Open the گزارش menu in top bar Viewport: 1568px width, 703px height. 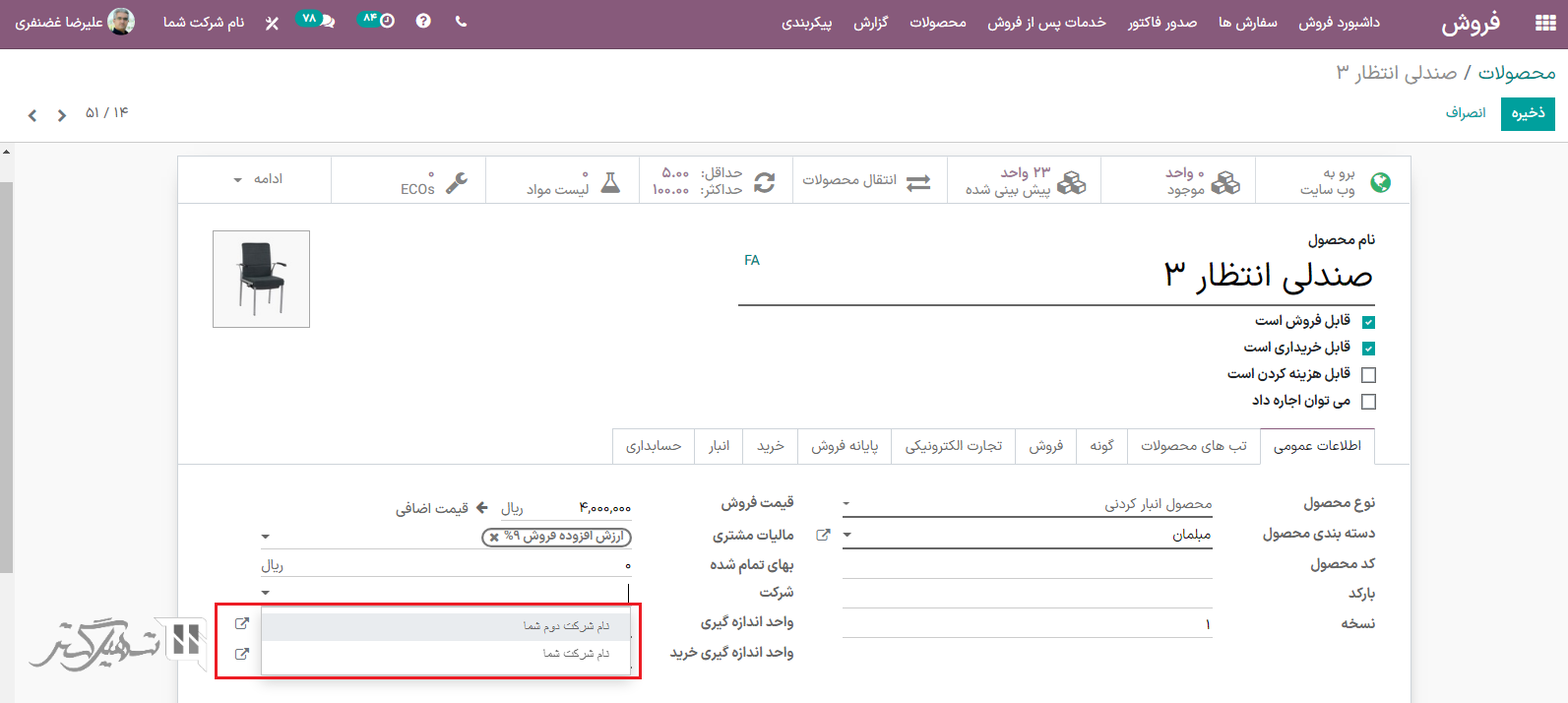[x=870, y=23]
